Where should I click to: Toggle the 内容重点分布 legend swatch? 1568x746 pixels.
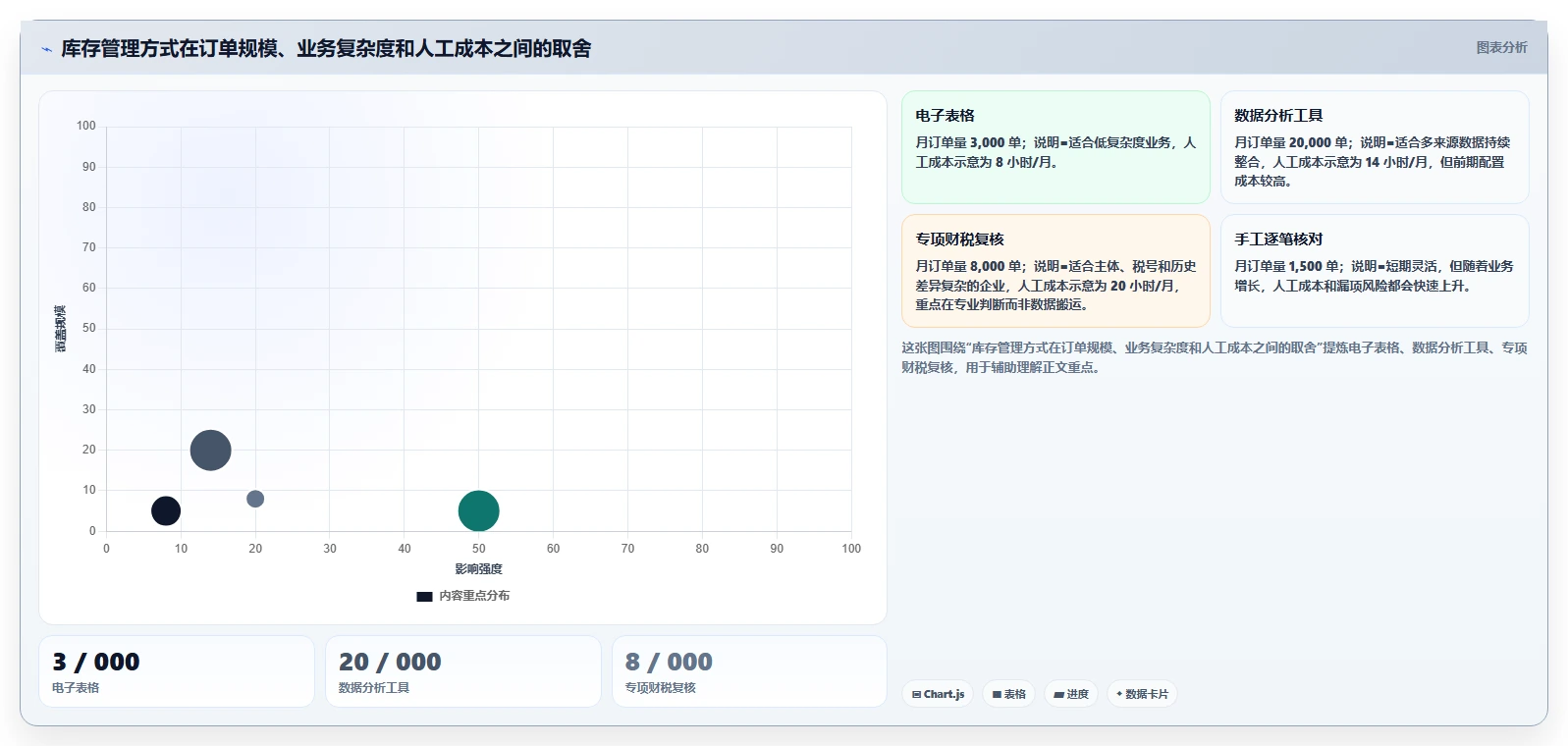click(x=424, y=596)
